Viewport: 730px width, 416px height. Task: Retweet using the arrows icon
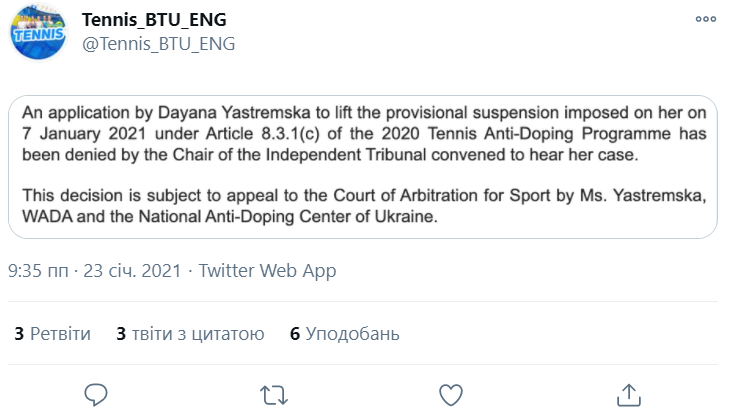(x=274, y=395)
